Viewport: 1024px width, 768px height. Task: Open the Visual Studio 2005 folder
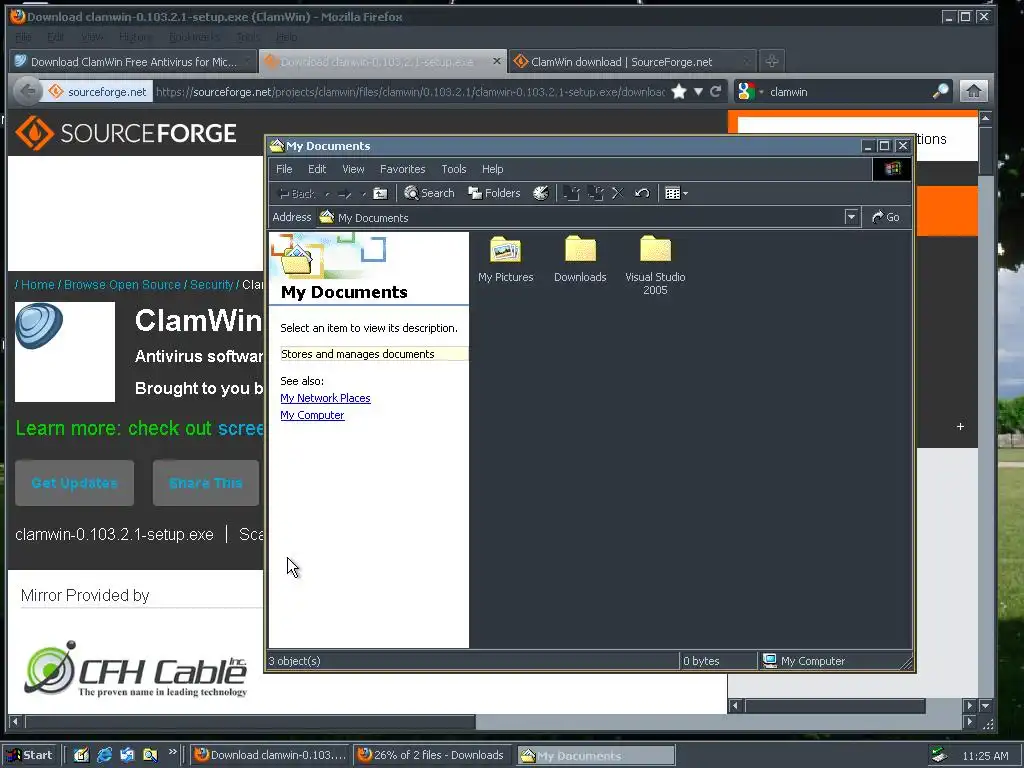pos(655,265)
